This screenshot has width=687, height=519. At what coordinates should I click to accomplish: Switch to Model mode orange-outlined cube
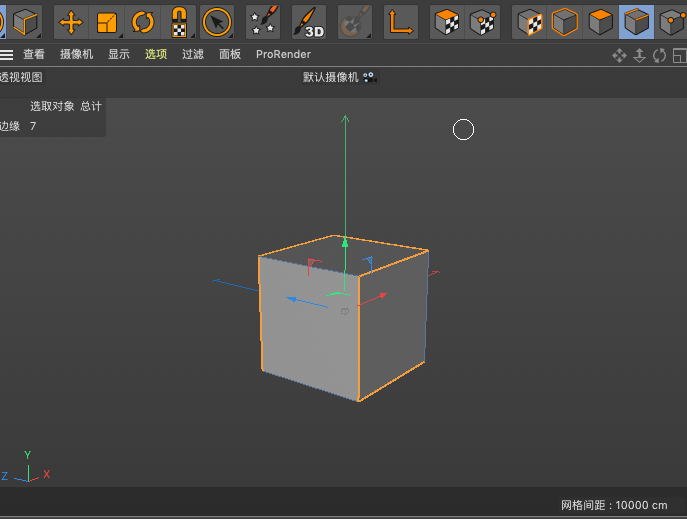tap(565, 22)
